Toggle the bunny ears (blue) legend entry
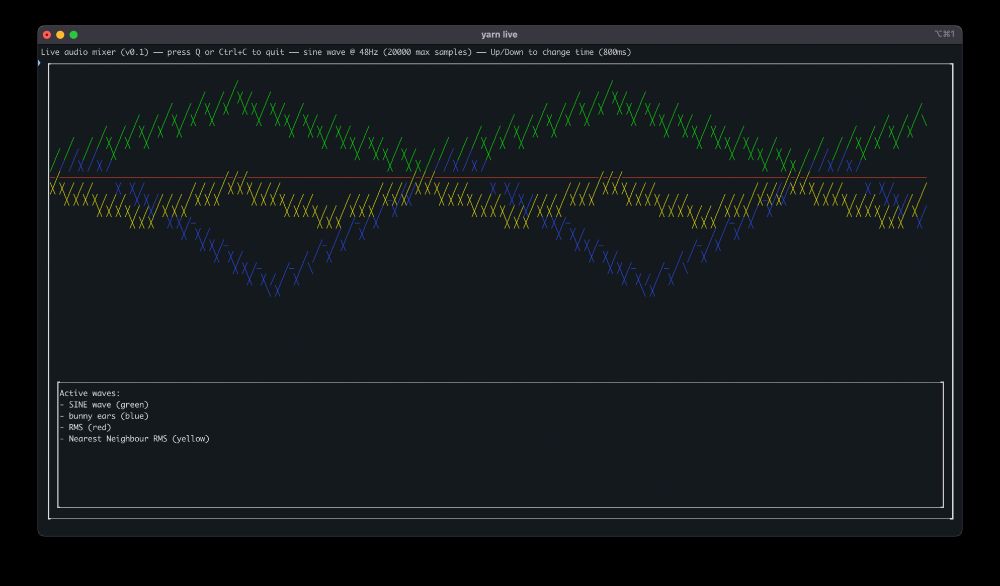Screen dimensions: 1000x586 coord(104,415)
